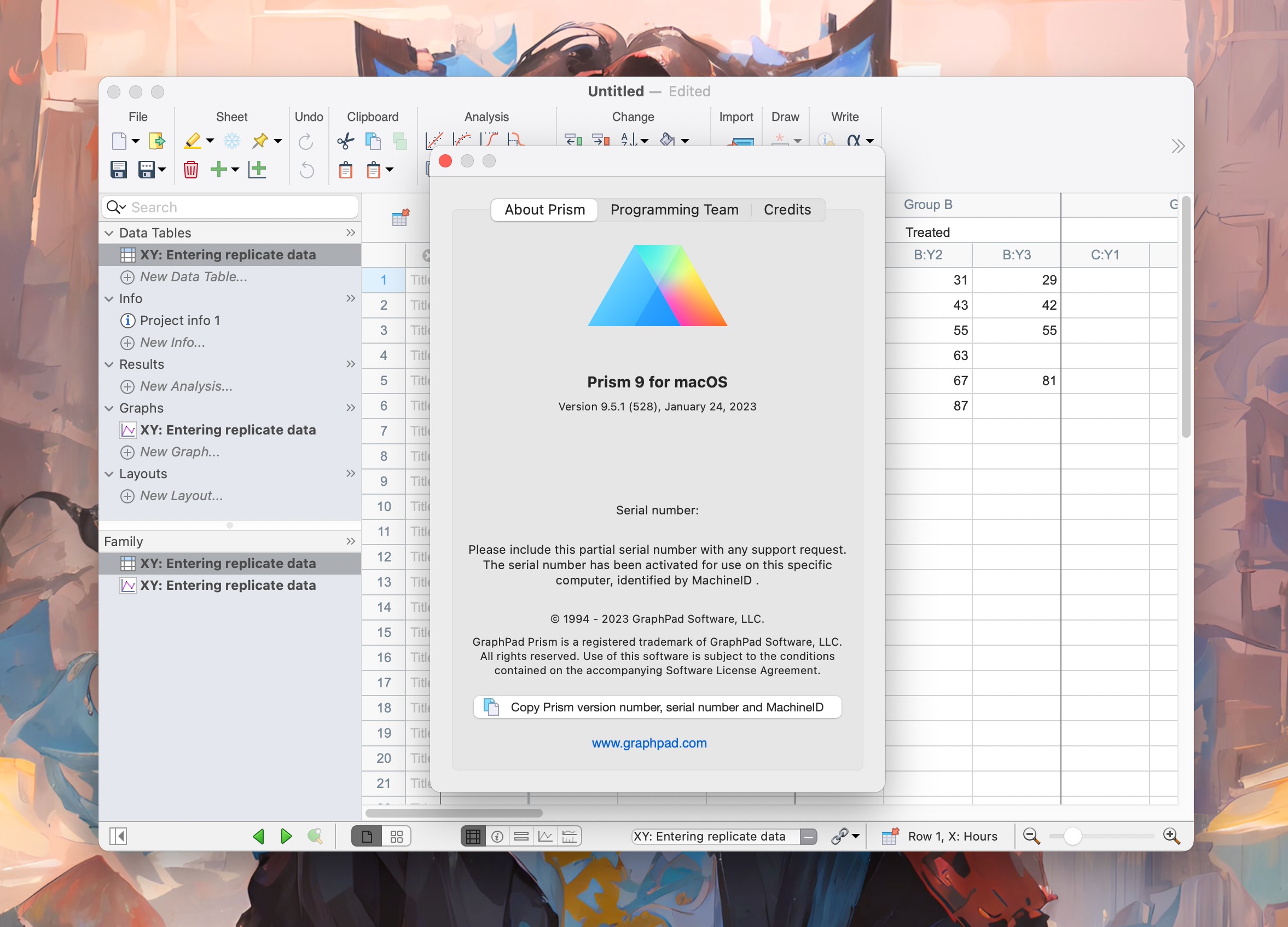The image size is (1288, 927).
Task: Open the paste special dropdown arrow
Action: click(x=390, y=169)
